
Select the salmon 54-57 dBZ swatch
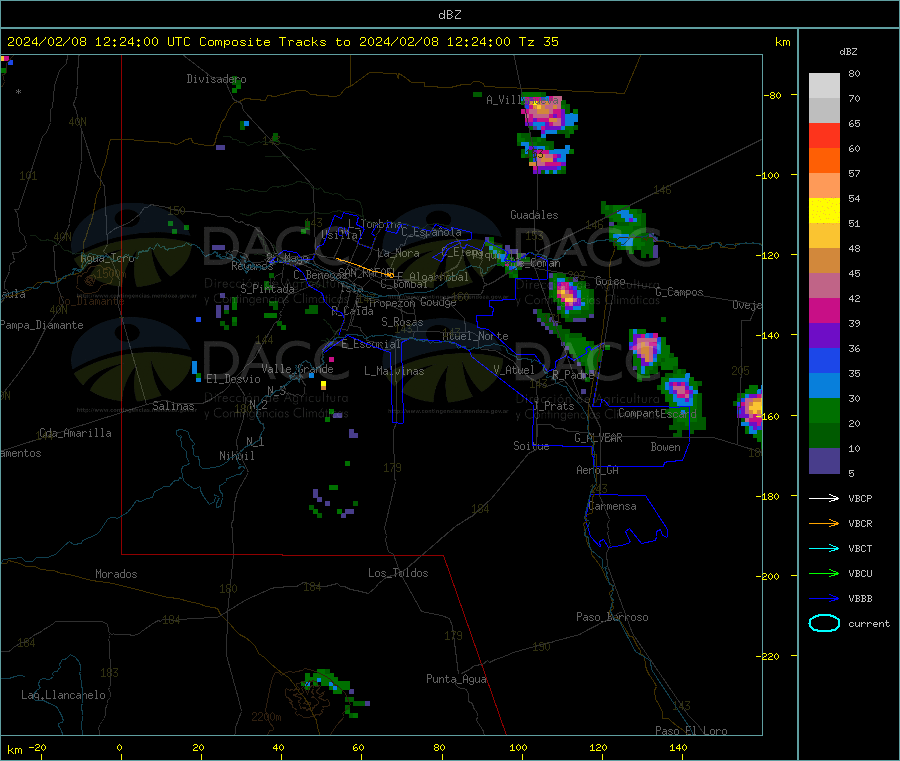[824, 186]
